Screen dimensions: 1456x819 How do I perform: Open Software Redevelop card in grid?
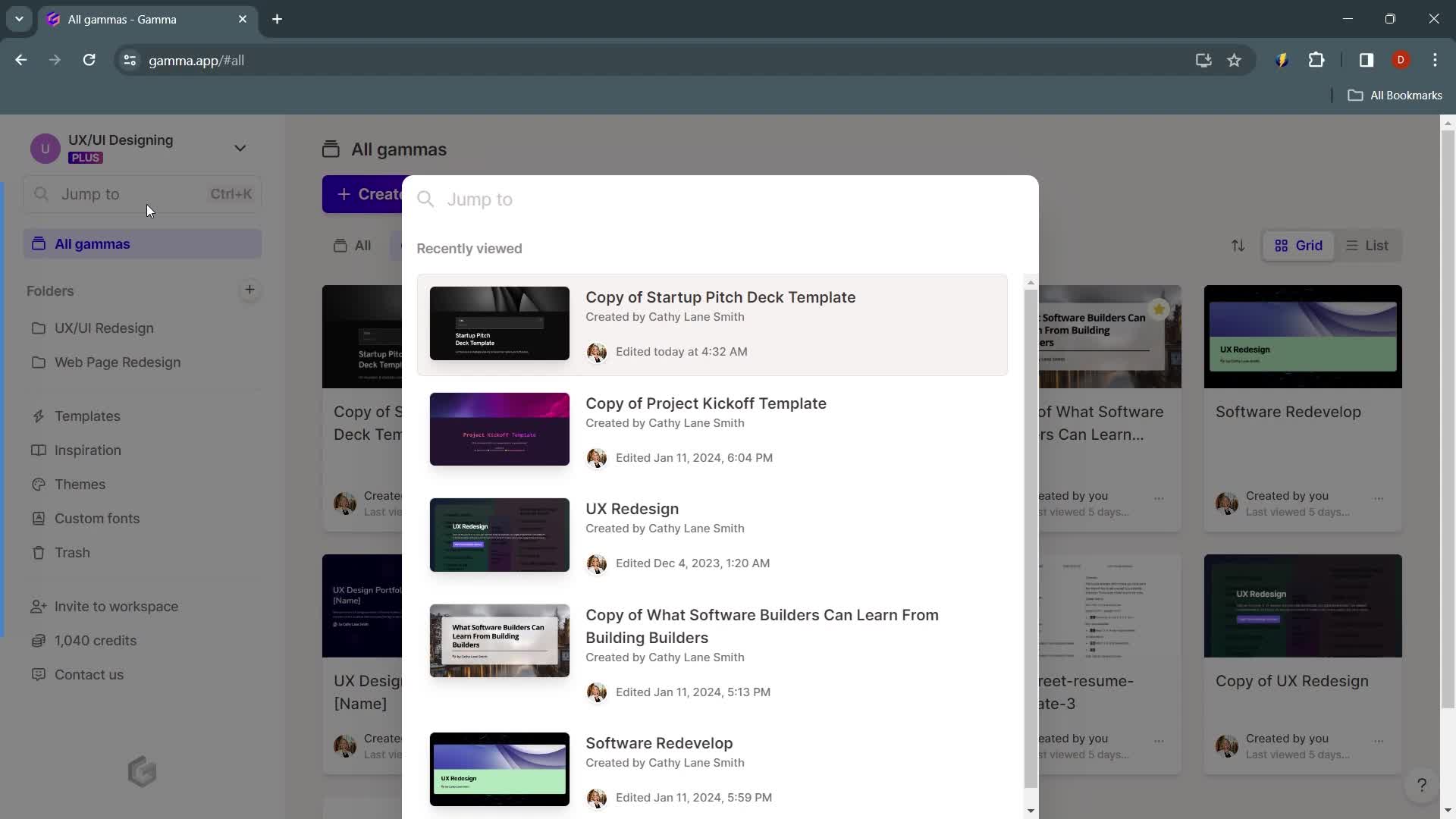tap(1303, 408)
